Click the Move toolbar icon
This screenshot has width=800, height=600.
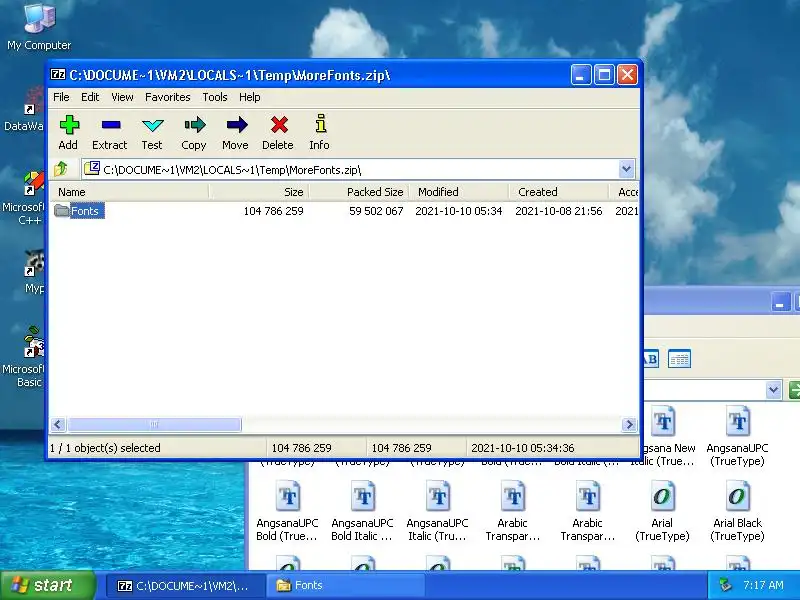pyautogui.click(x=236, y=132)
